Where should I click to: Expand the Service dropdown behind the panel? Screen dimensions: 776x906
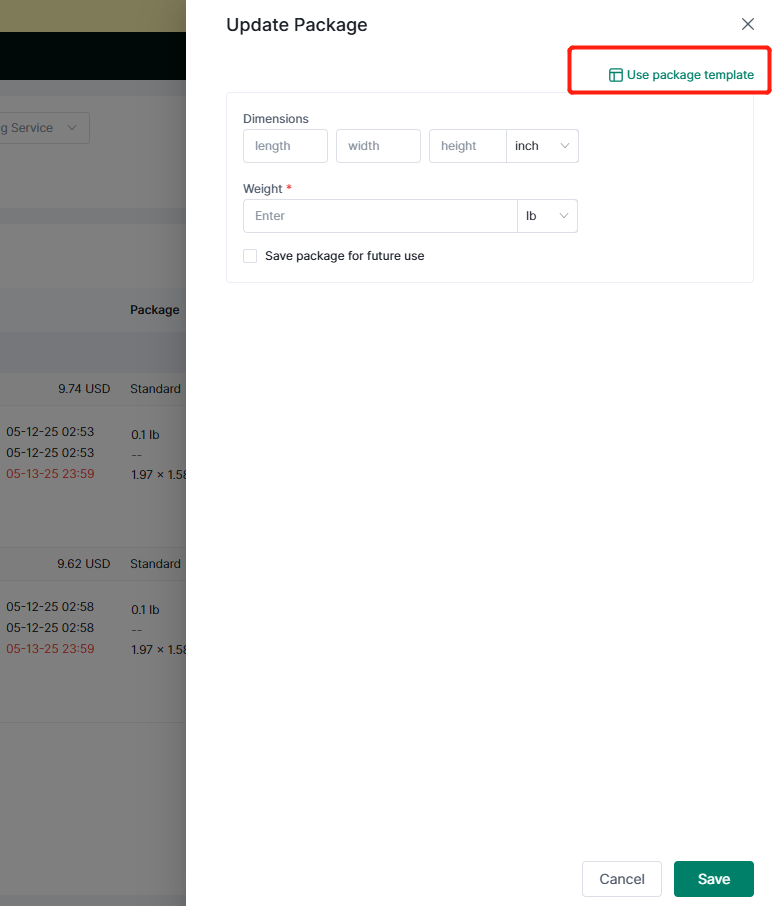pos(44,128)
